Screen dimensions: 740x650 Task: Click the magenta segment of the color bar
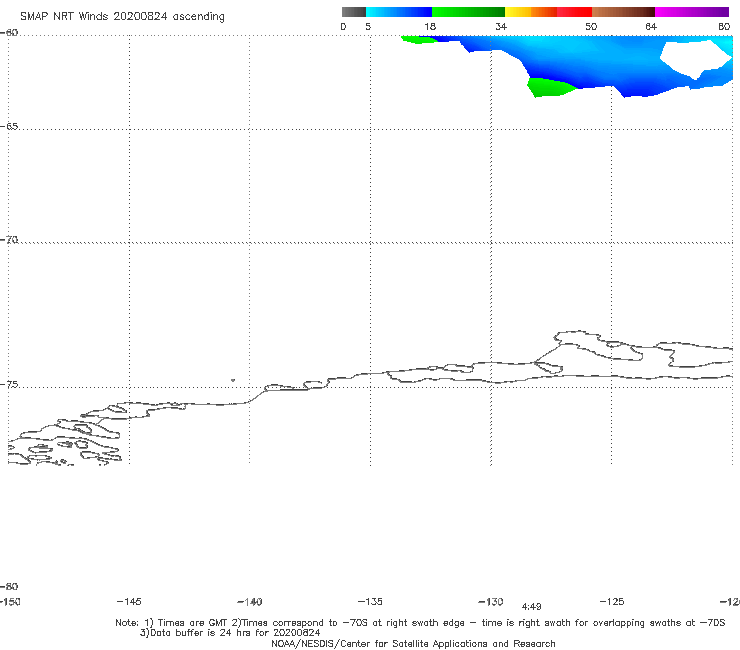pos(692,12)
